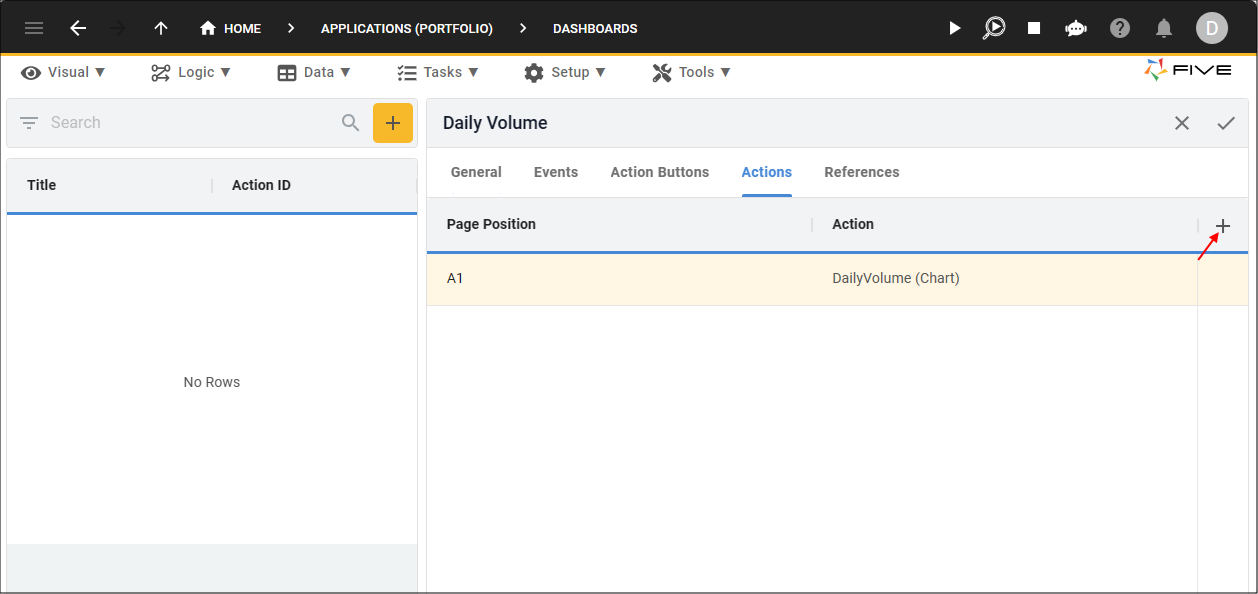Open the chatbot assistant icon
The image size is (1258, 594).
tap(1076, 28)
